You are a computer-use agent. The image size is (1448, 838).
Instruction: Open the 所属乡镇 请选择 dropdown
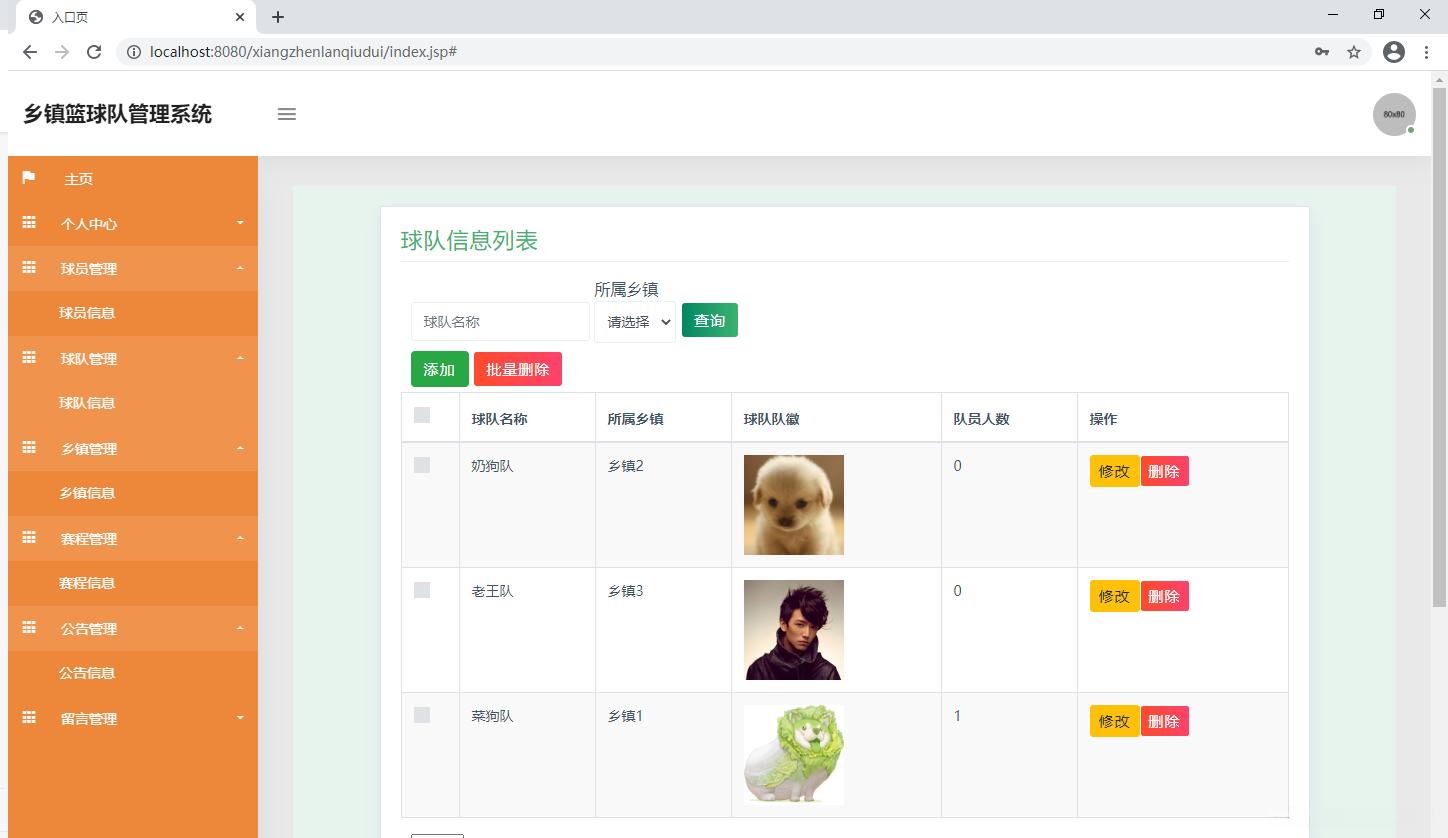coord(635,322)
